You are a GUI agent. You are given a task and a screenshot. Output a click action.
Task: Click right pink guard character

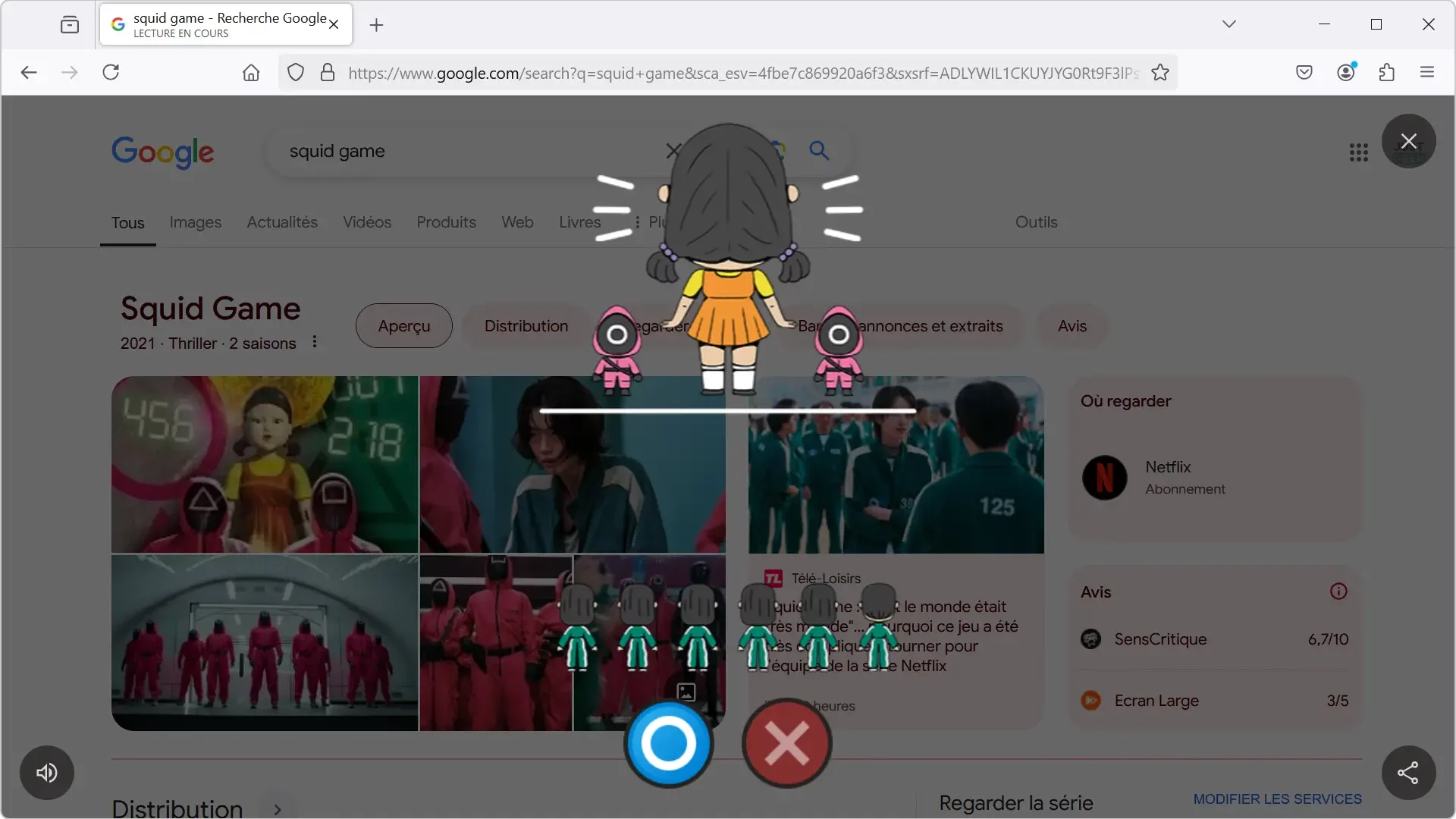tap(838, 350)
